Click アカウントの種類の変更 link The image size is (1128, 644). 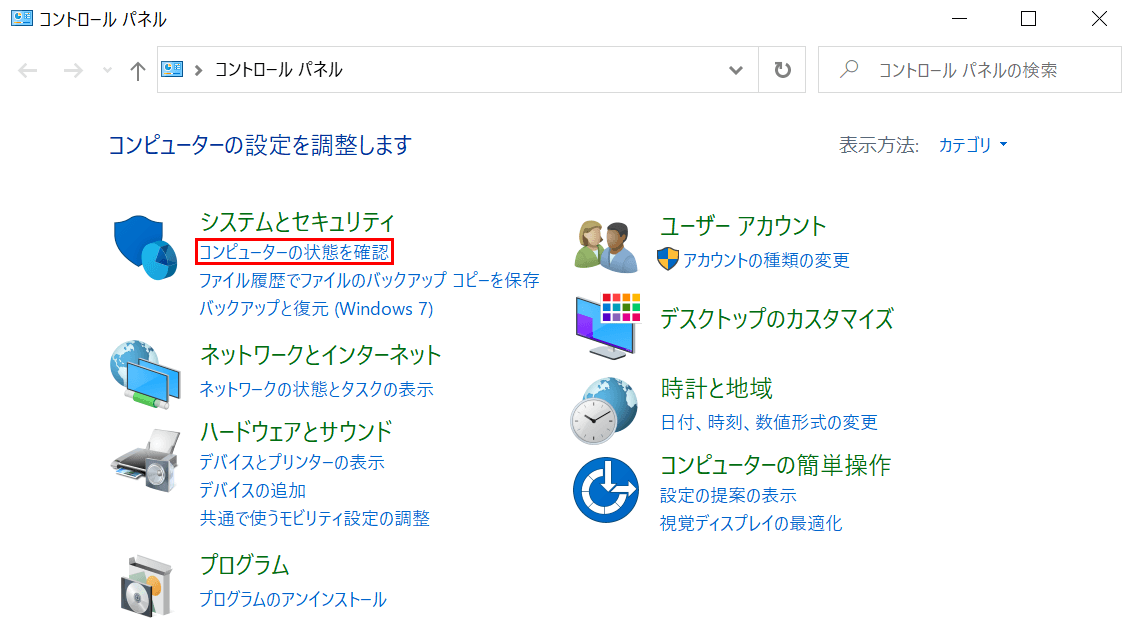click(x=766, y=260)
